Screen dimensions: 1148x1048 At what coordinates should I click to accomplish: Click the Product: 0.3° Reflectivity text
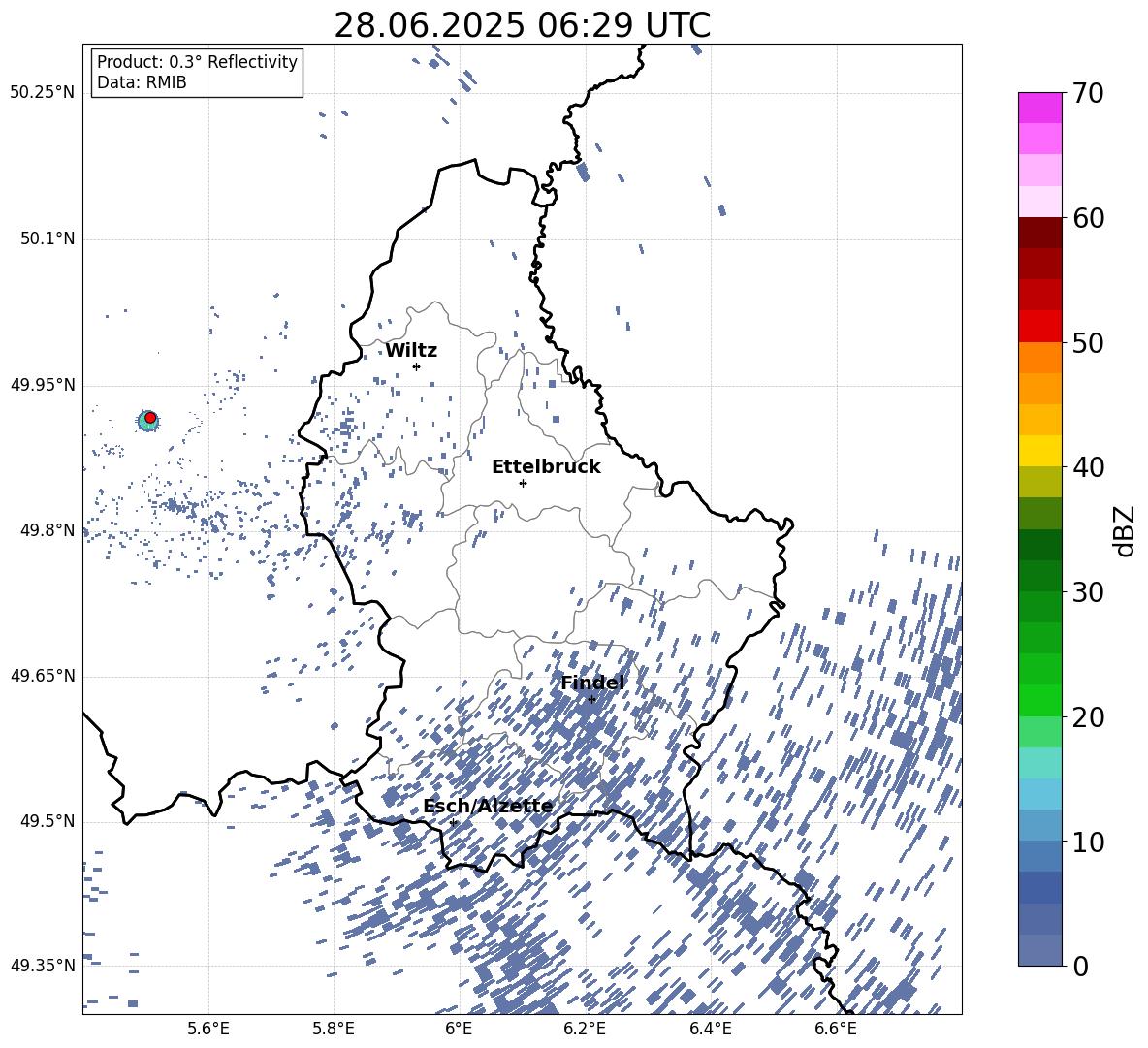(197, 62)
